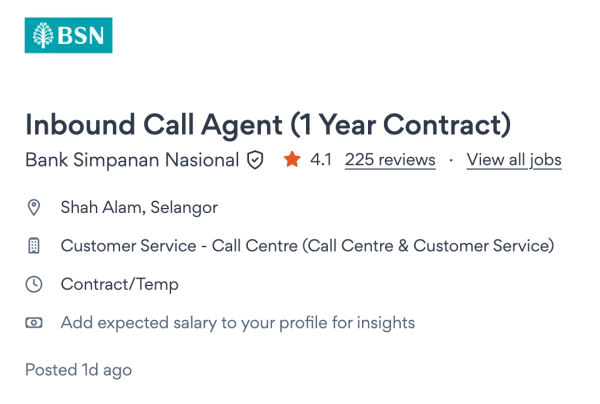
Task: Click the location pin icon
Action: [x=34, y=208]
